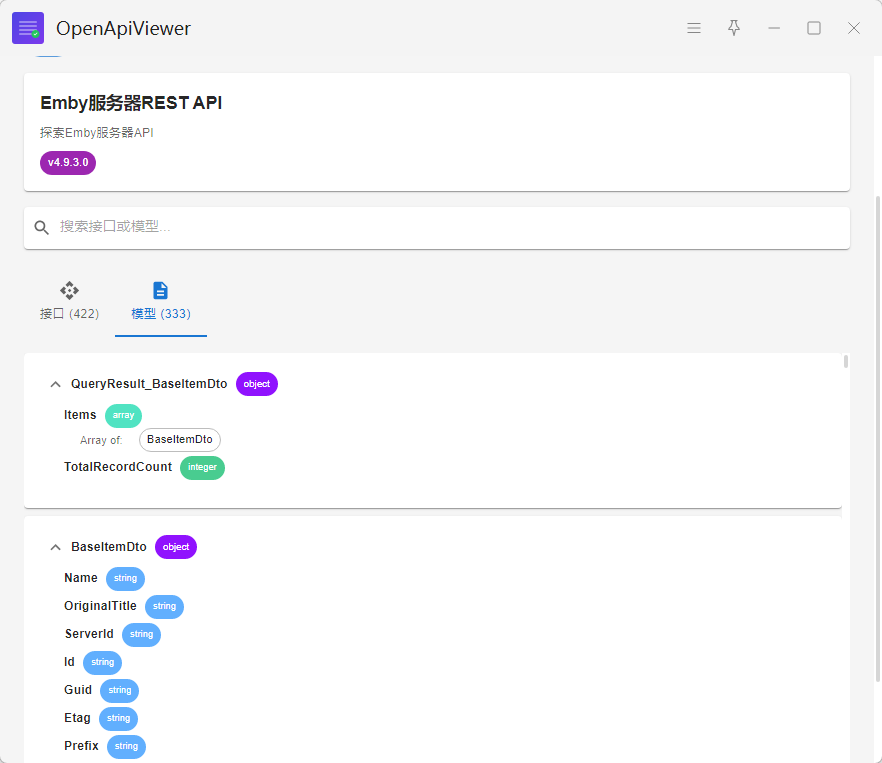Image resolution: width=882 pixels, height=763 pixels.
Task: Click the string badge beside OriginalTitle
Action: click(164, 606)
